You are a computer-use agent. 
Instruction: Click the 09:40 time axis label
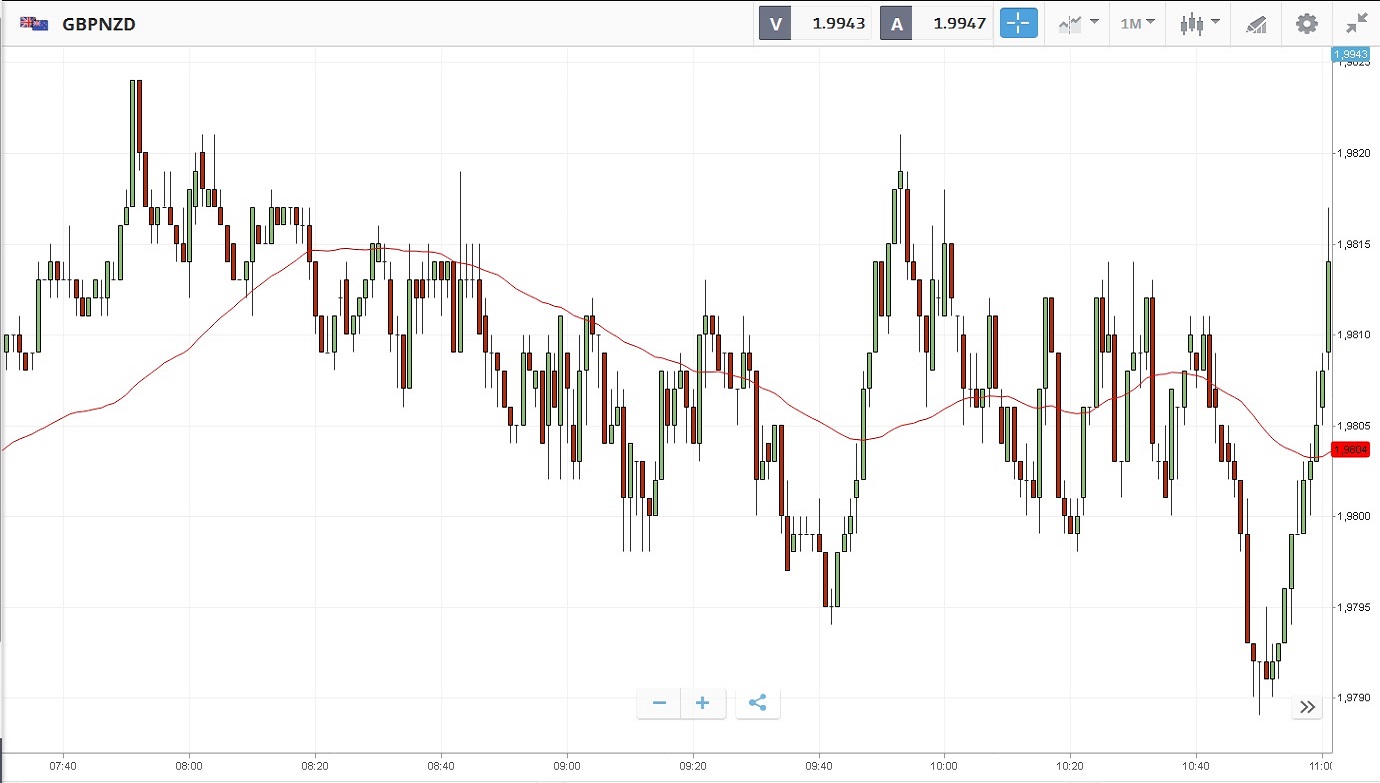coord(819,766)
